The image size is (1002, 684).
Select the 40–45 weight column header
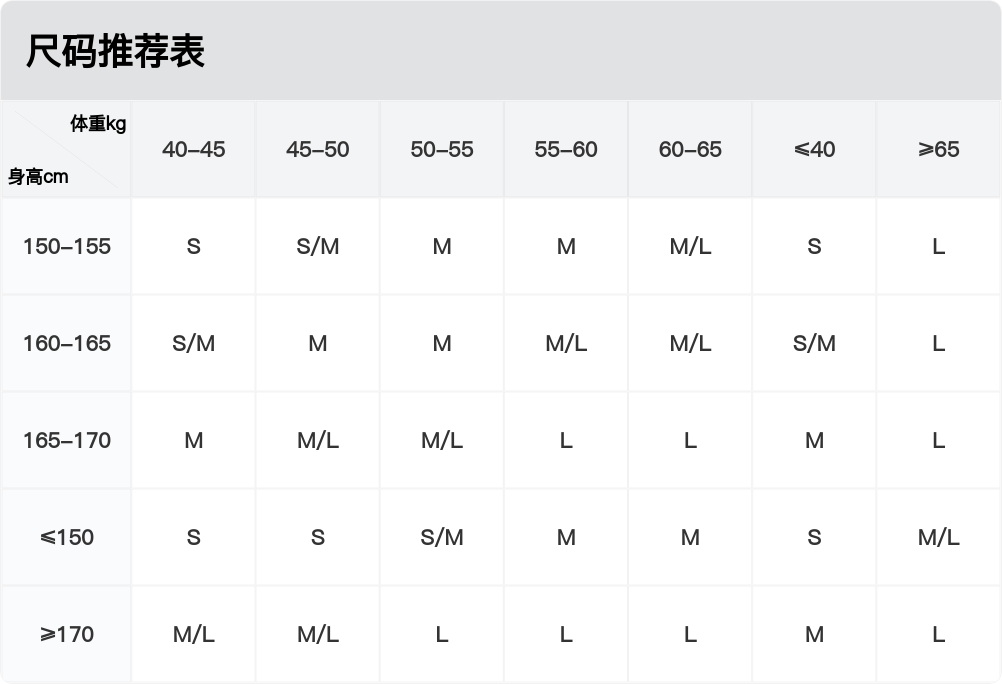(x=194, y=149)
